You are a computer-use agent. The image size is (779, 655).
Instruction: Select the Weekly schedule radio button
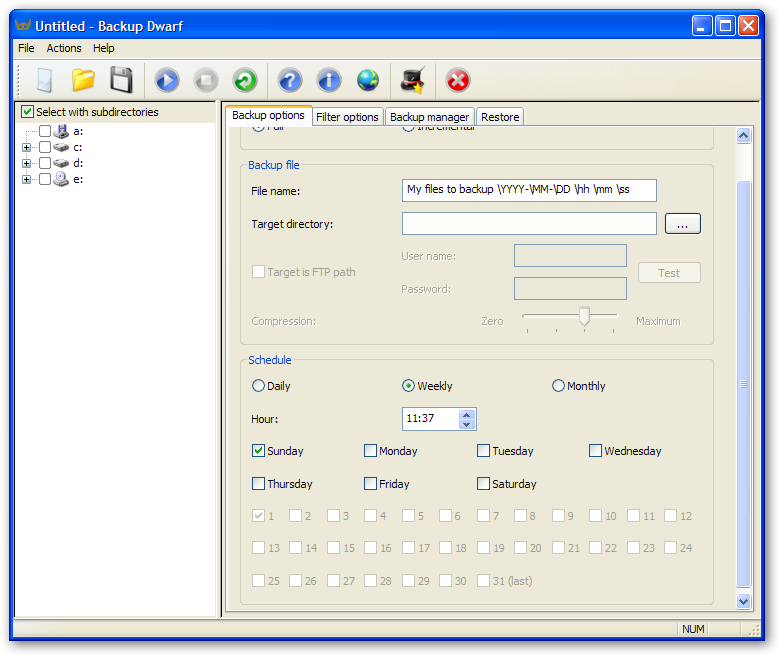point(408,386)
